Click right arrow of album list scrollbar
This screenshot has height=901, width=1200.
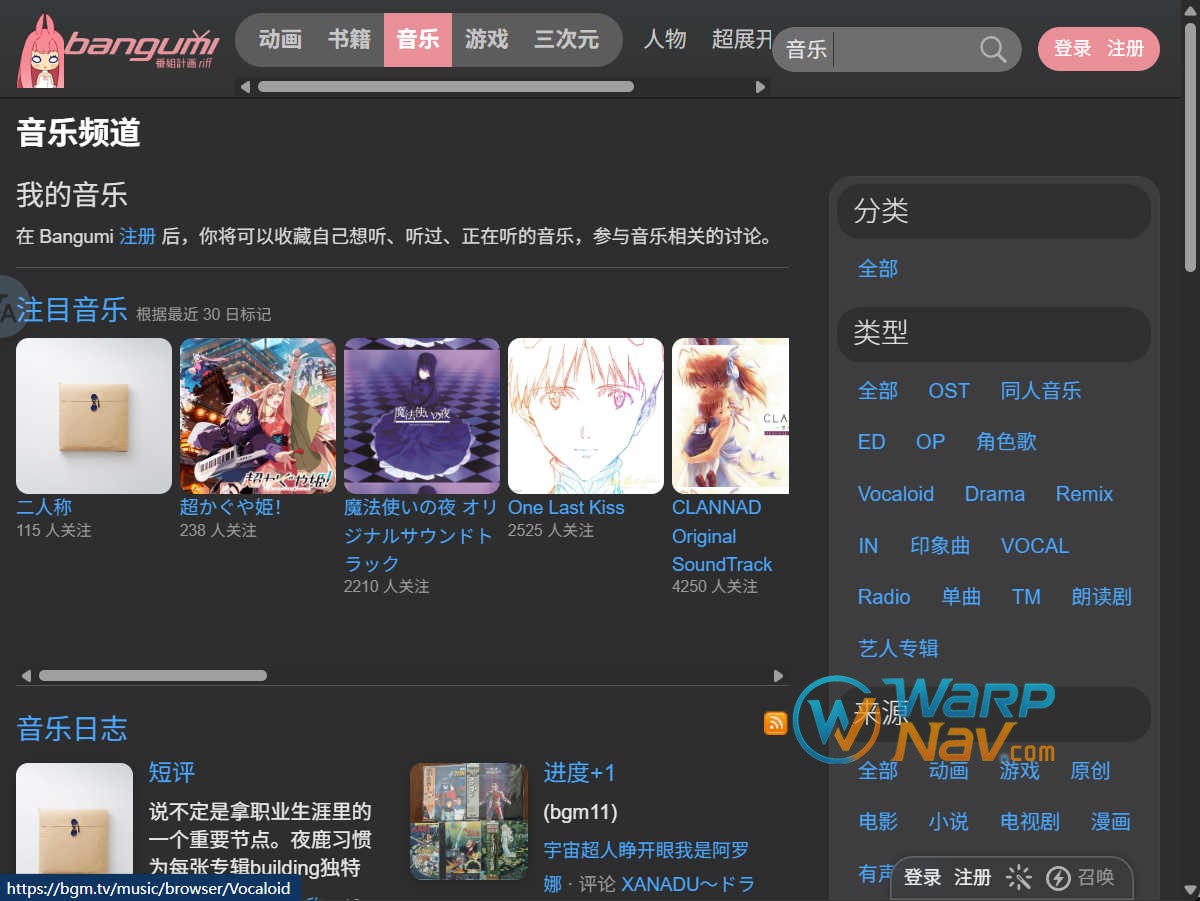[778, 676]
